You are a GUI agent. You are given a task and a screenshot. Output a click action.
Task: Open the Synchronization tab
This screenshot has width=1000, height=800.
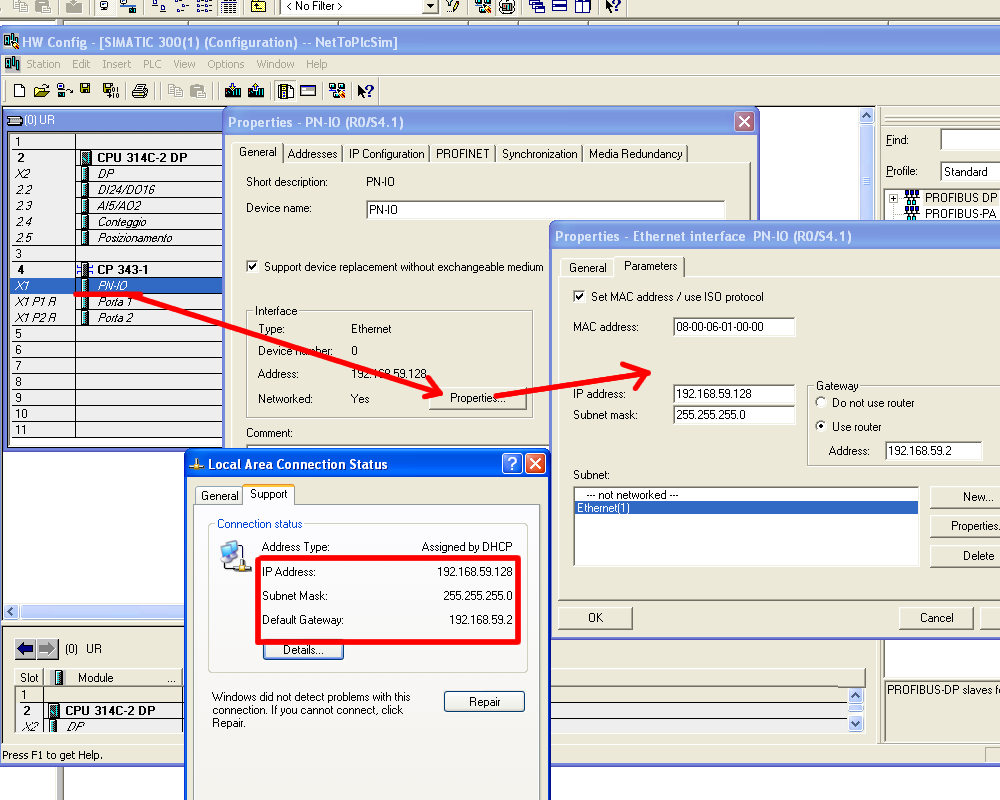pyautogui.click(x=540, y=154)
